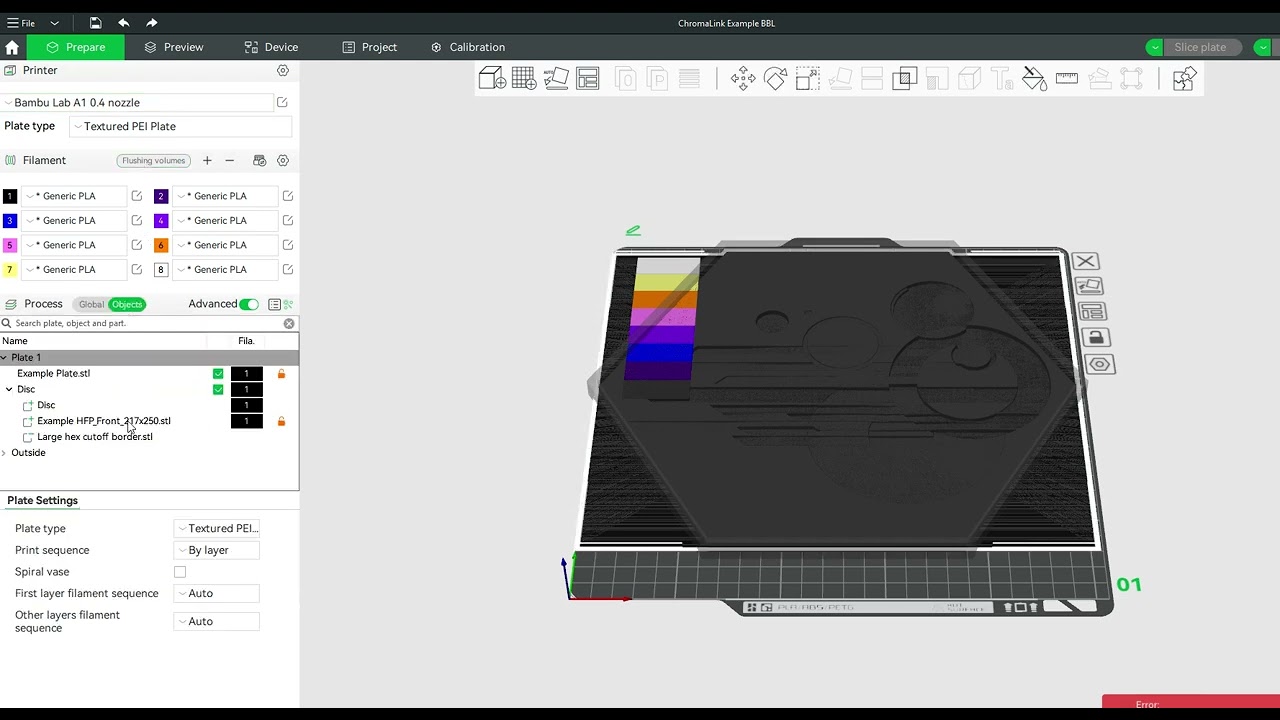
Task: Remove a filament with minus icon
Action: (230, 161)
